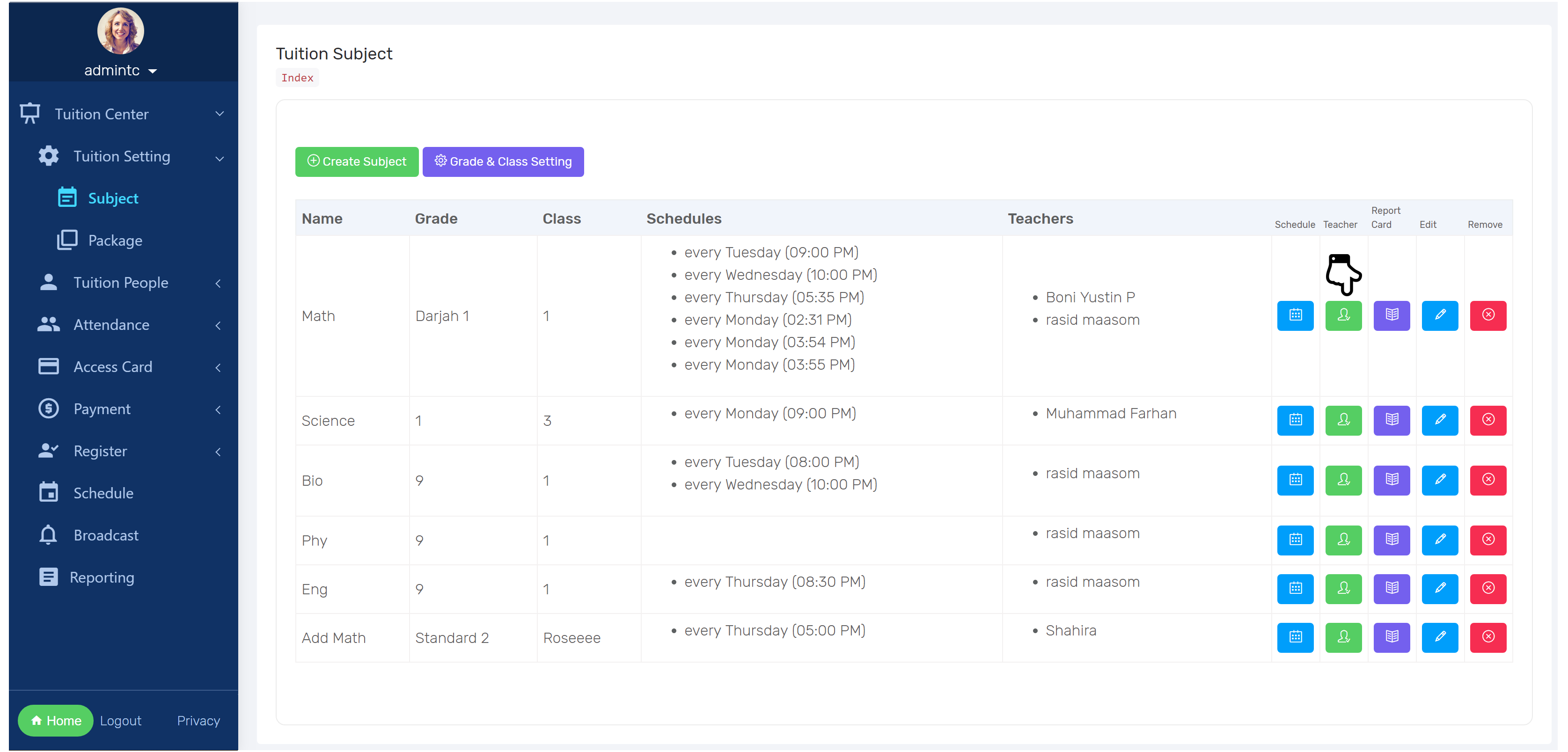The width and height of the screenshot is (1568, 752).
Task: Expand the Tuition People menu chevron
Action: [x=218, y=283]
